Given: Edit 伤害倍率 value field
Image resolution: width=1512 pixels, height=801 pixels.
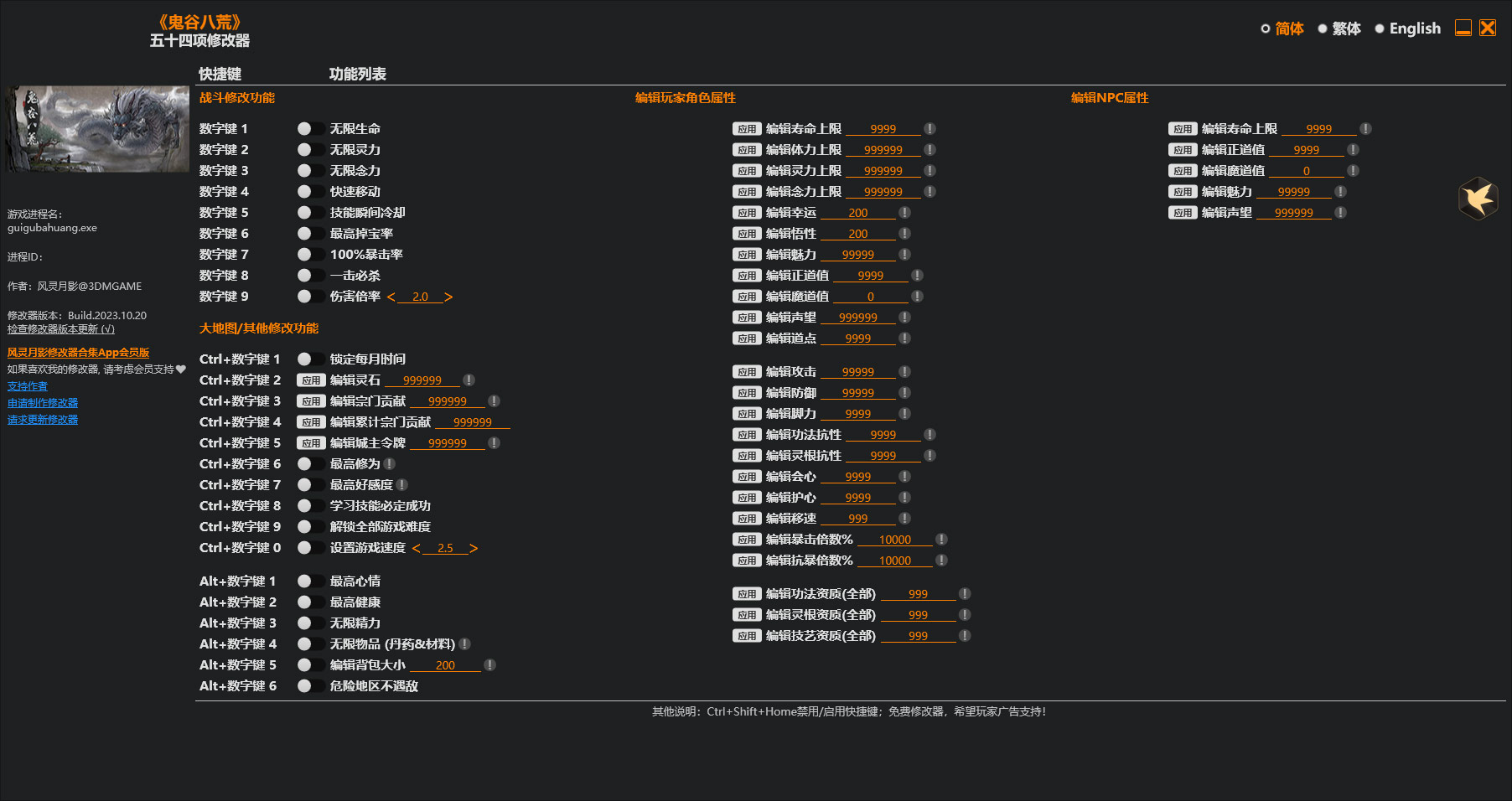Looking at the screenshot, I should pyautogui.click(x=420, y=297).
